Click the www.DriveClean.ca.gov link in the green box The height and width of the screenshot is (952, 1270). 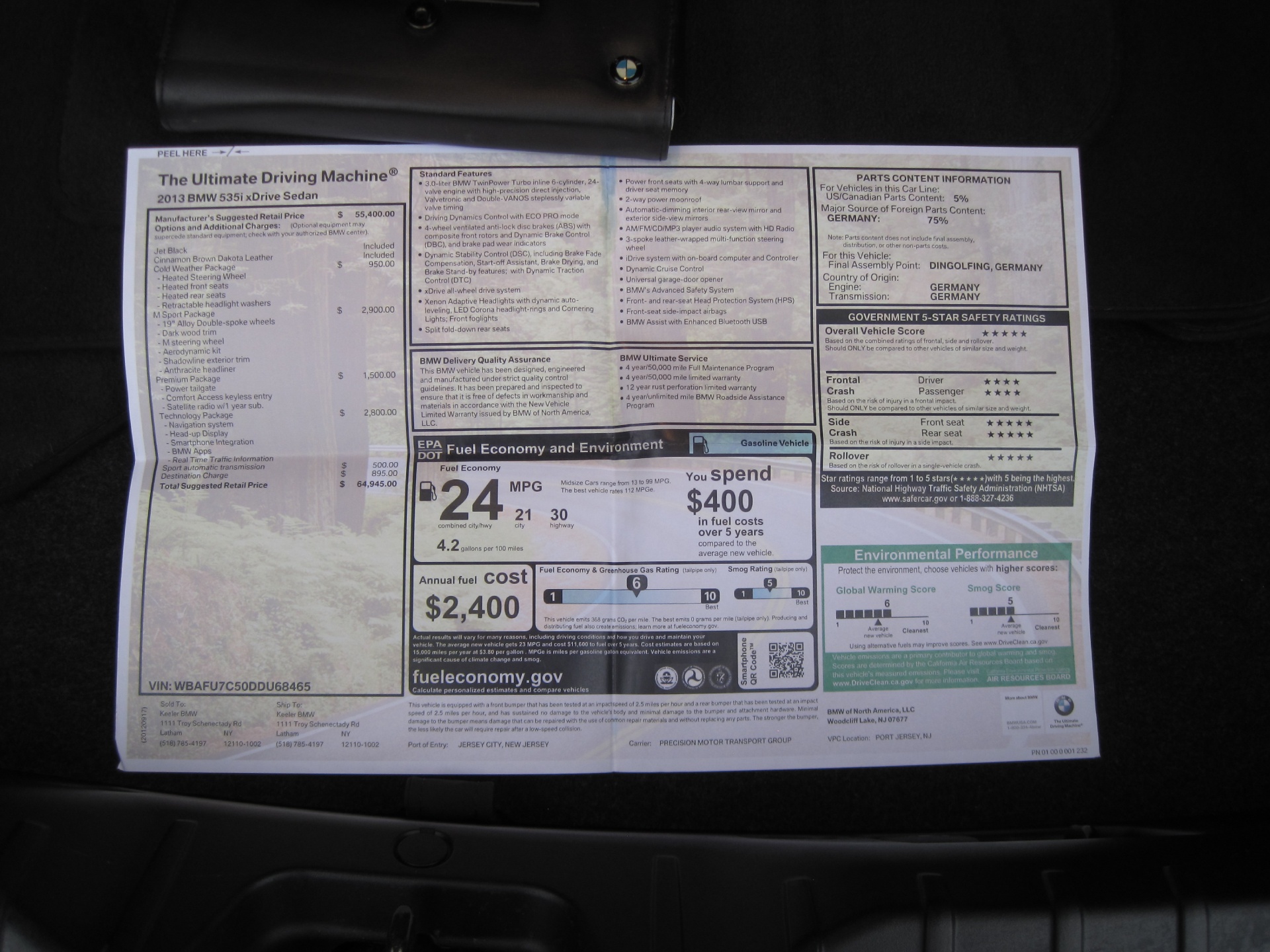point(872,682)
